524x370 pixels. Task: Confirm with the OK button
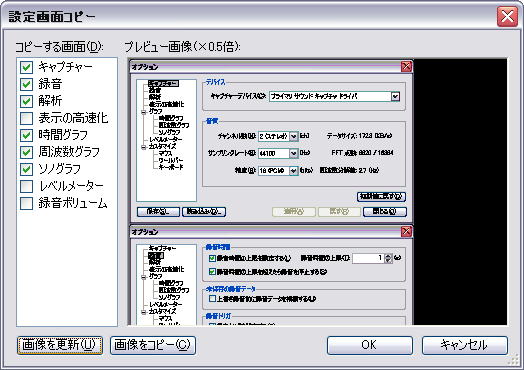coord(370,345)
